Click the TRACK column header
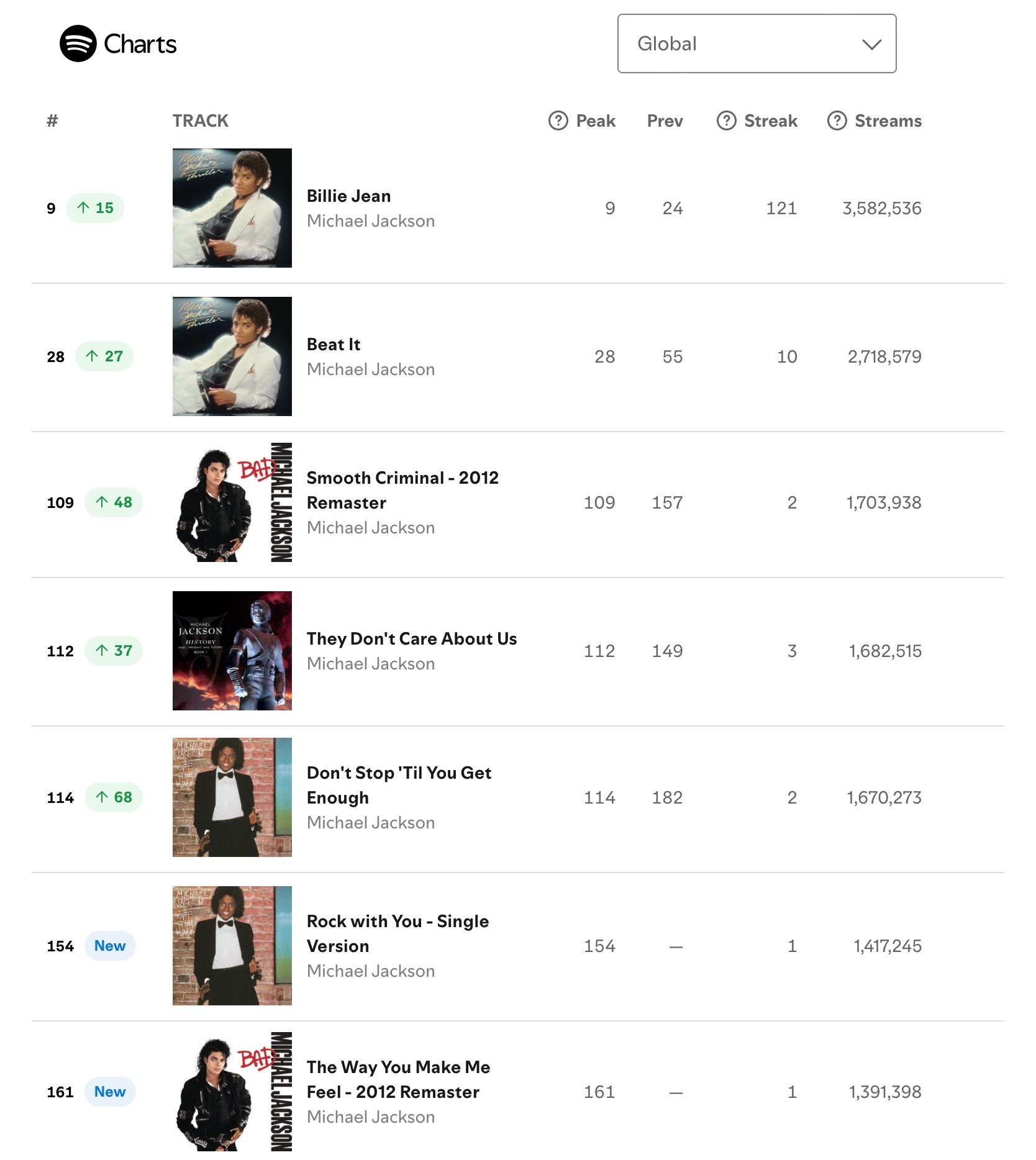 click(x=201, y=120)
